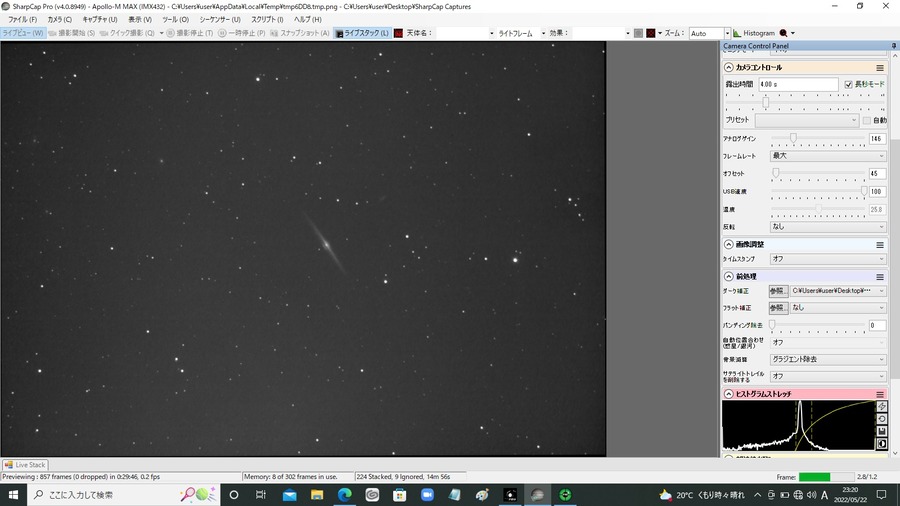
Task: Click the red icon beside Live Stack
Action: click(x=398, y=33)
